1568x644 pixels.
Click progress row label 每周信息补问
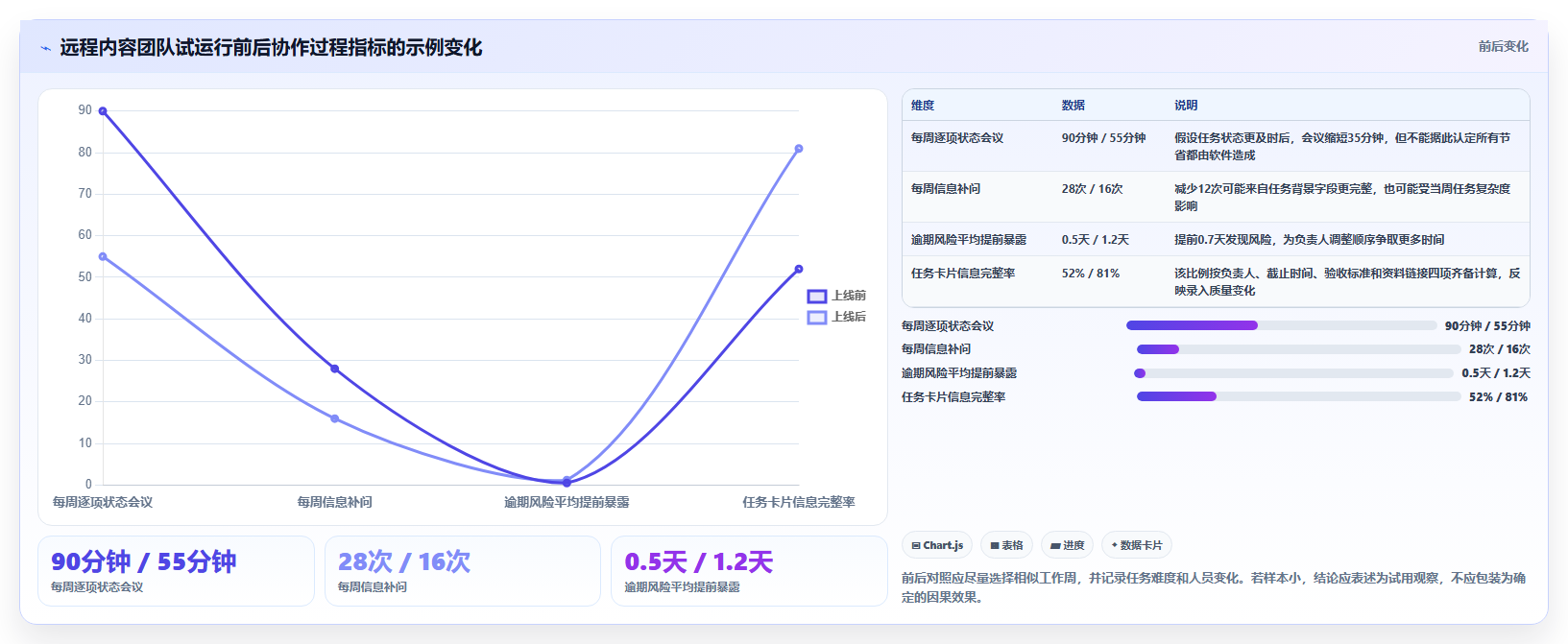[936, 349]
